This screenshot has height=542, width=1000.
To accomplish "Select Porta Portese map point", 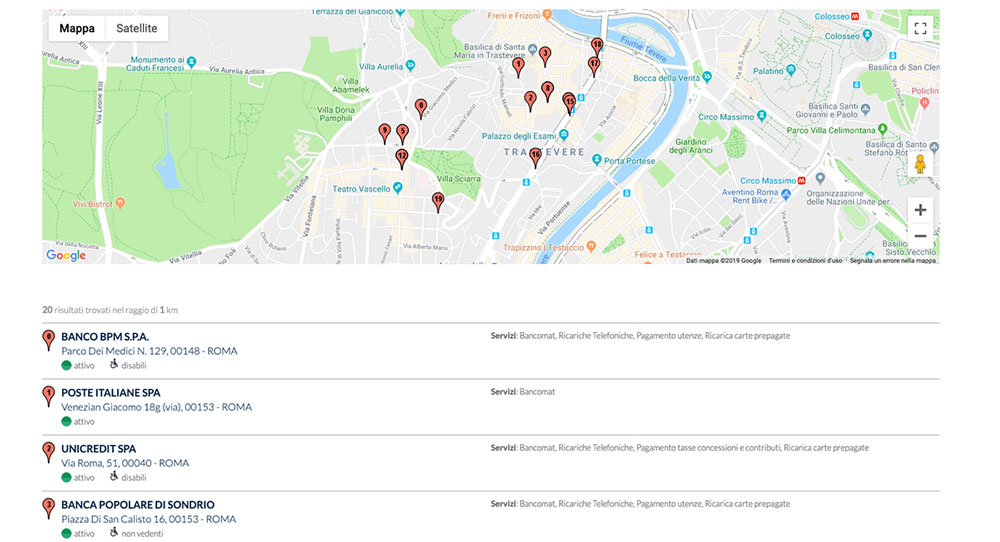I will click(x=596, y=159).
